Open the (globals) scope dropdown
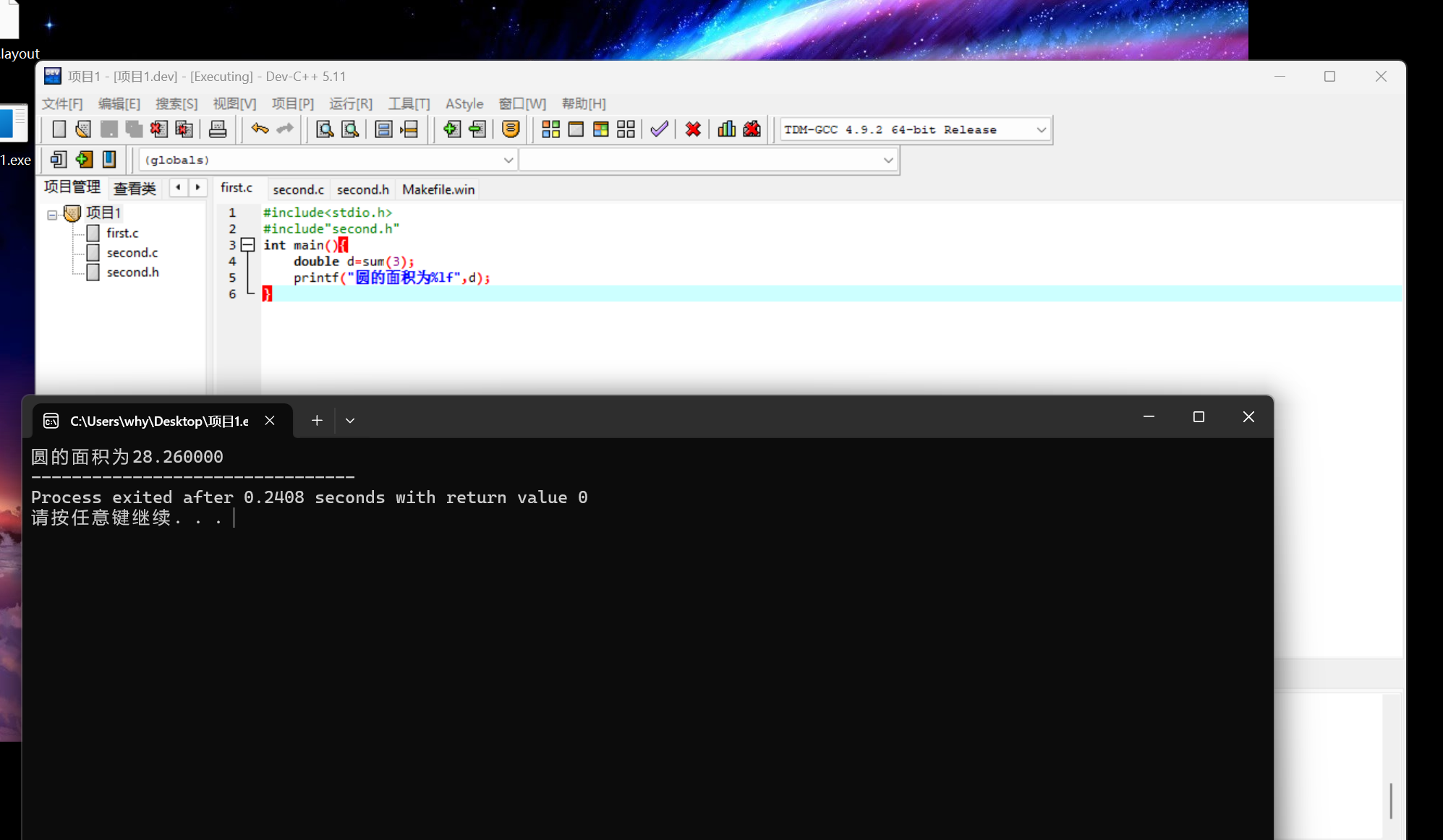Screen dimensions: 1443x840 [x=508, y=160]
